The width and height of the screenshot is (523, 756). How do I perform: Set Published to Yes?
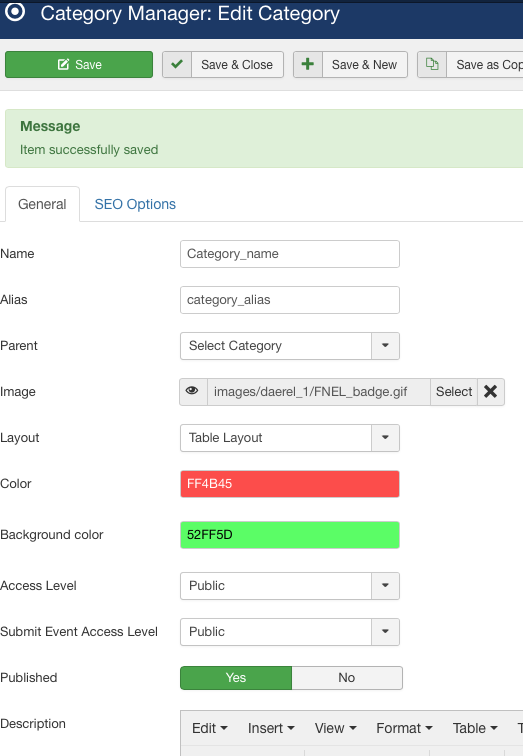(x=236, y=678)
